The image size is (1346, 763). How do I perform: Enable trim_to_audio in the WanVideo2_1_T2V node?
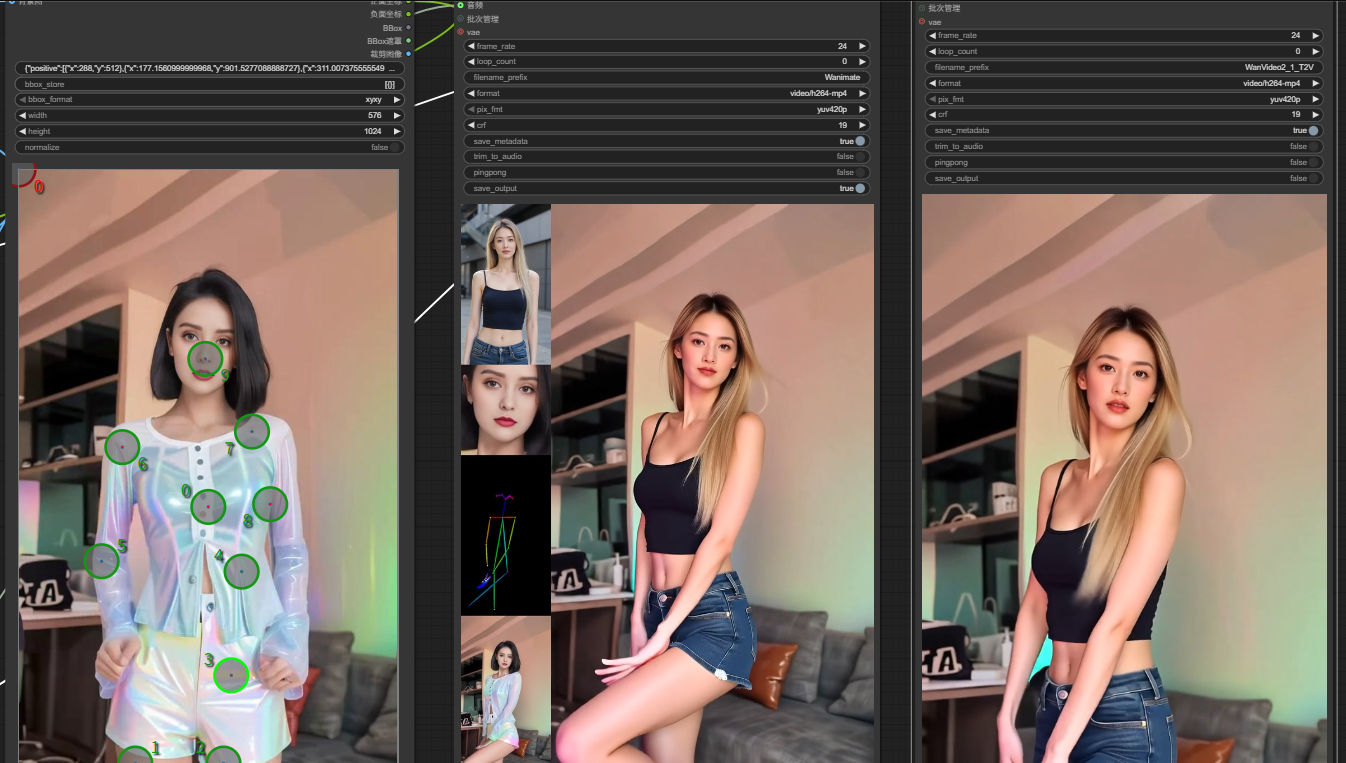1313,146
